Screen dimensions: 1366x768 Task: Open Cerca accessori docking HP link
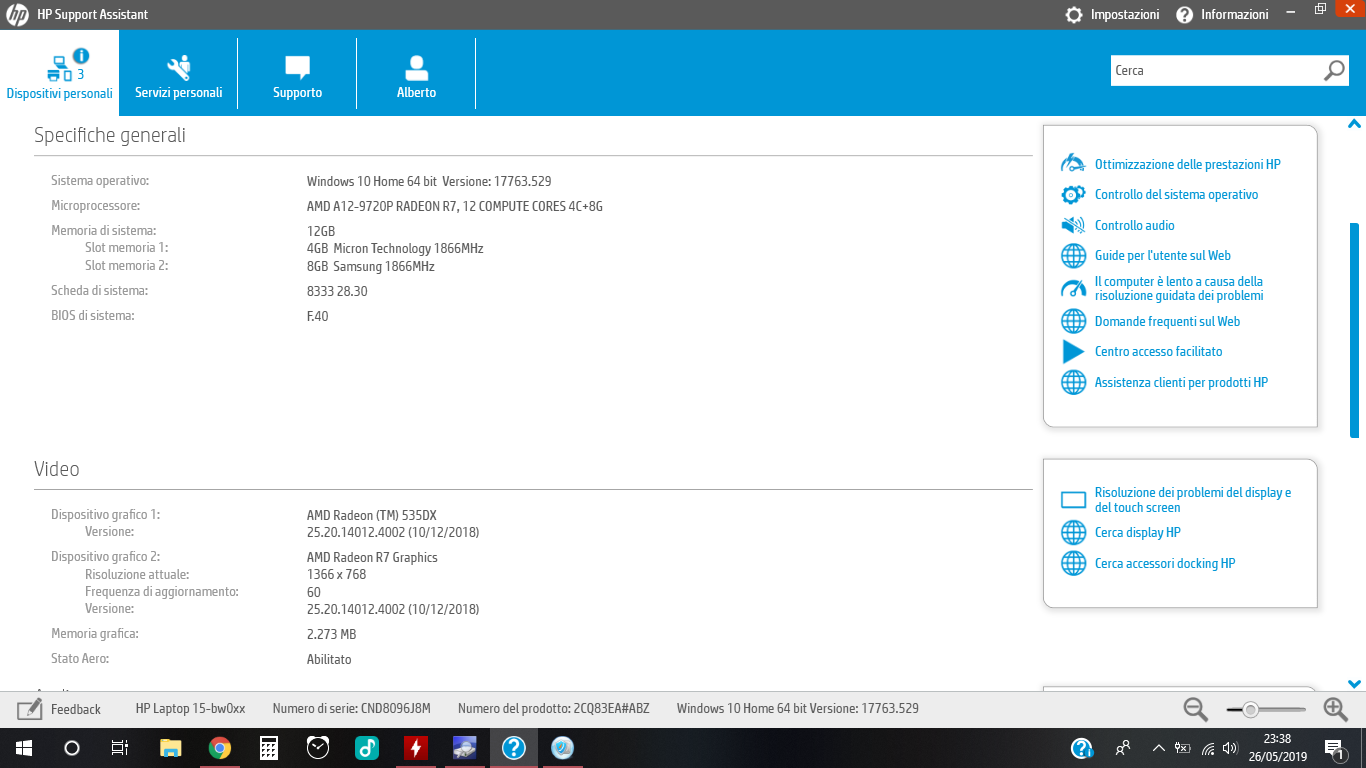(x=1164, y=564)
